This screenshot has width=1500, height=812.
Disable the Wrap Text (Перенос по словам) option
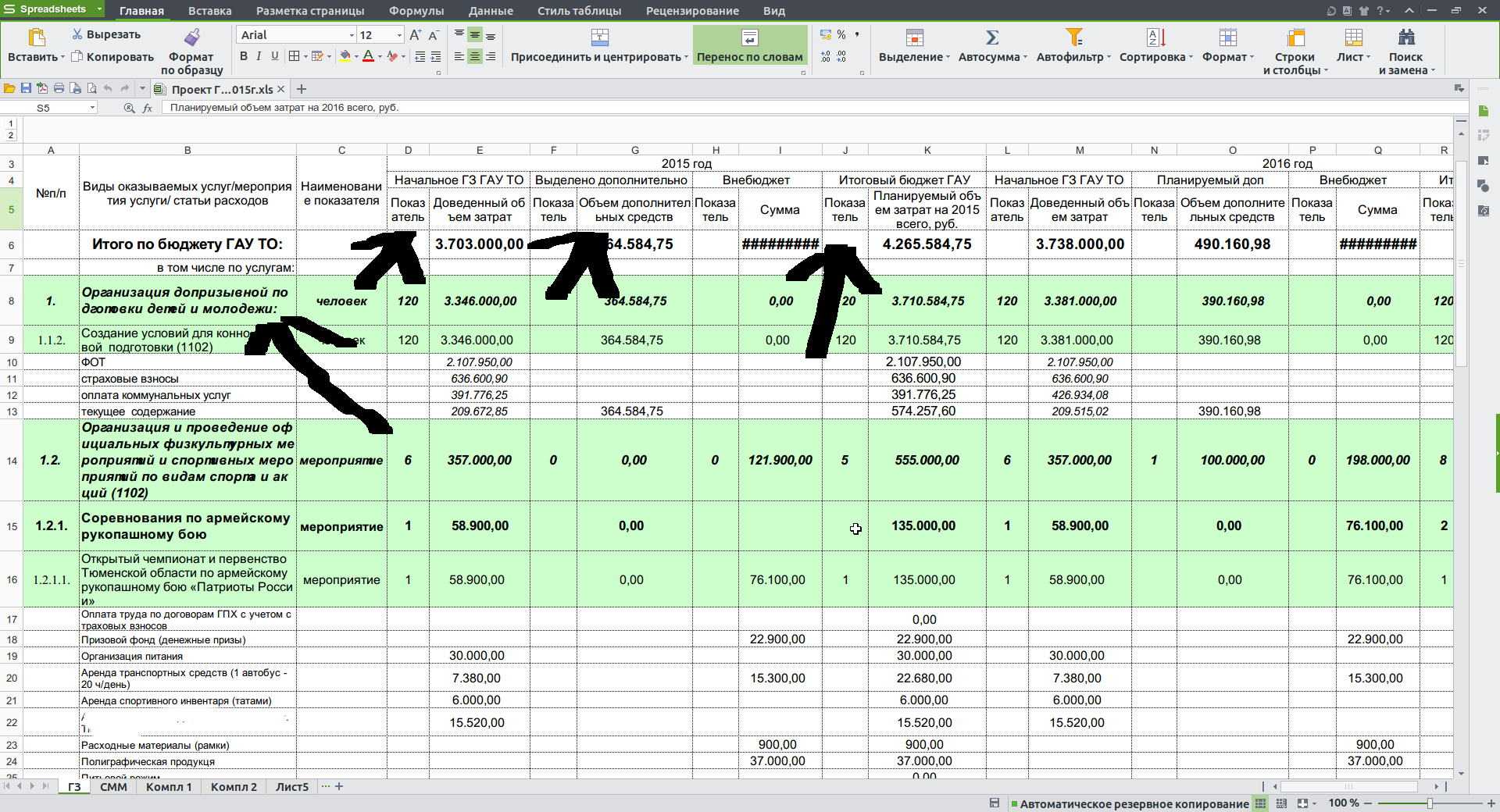[x=749, y=45]
